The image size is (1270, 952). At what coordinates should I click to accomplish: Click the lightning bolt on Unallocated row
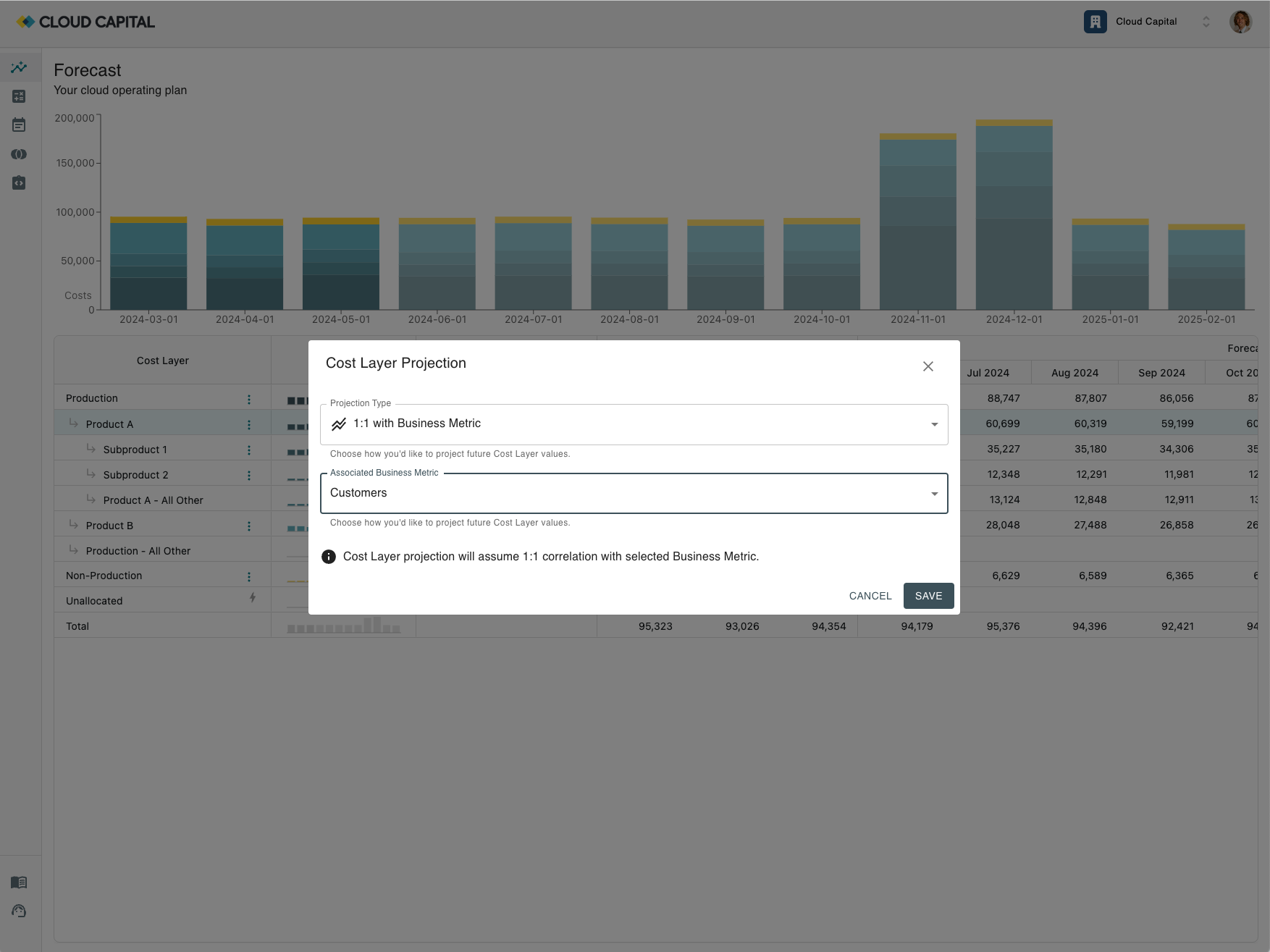[252, 599]
